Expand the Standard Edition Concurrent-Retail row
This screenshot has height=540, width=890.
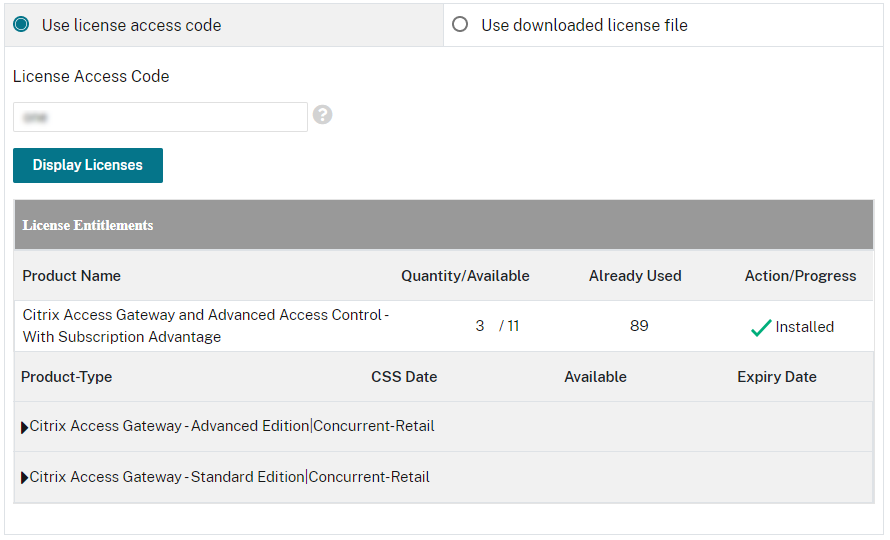(x=25, y=478)
